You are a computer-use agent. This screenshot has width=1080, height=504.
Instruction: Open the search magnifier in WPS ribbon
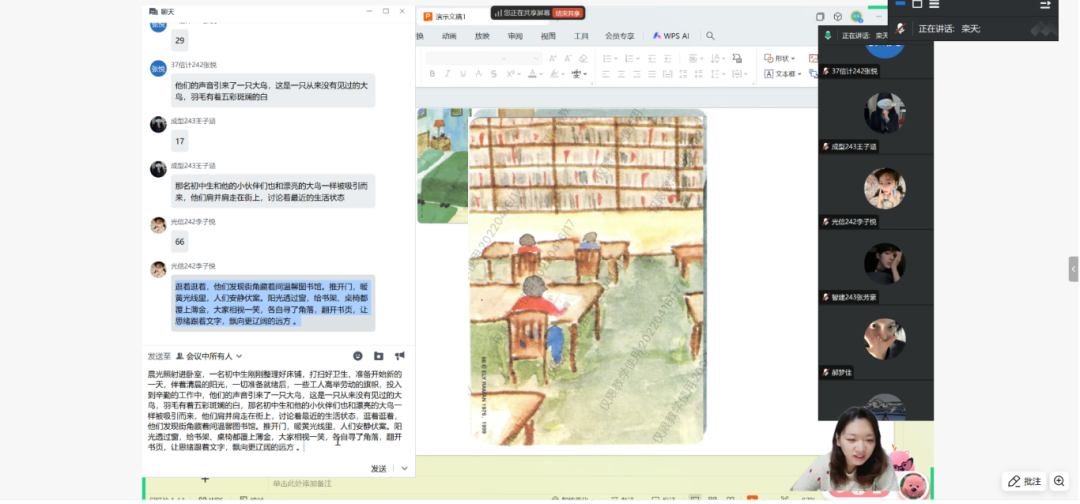point(710,36)
